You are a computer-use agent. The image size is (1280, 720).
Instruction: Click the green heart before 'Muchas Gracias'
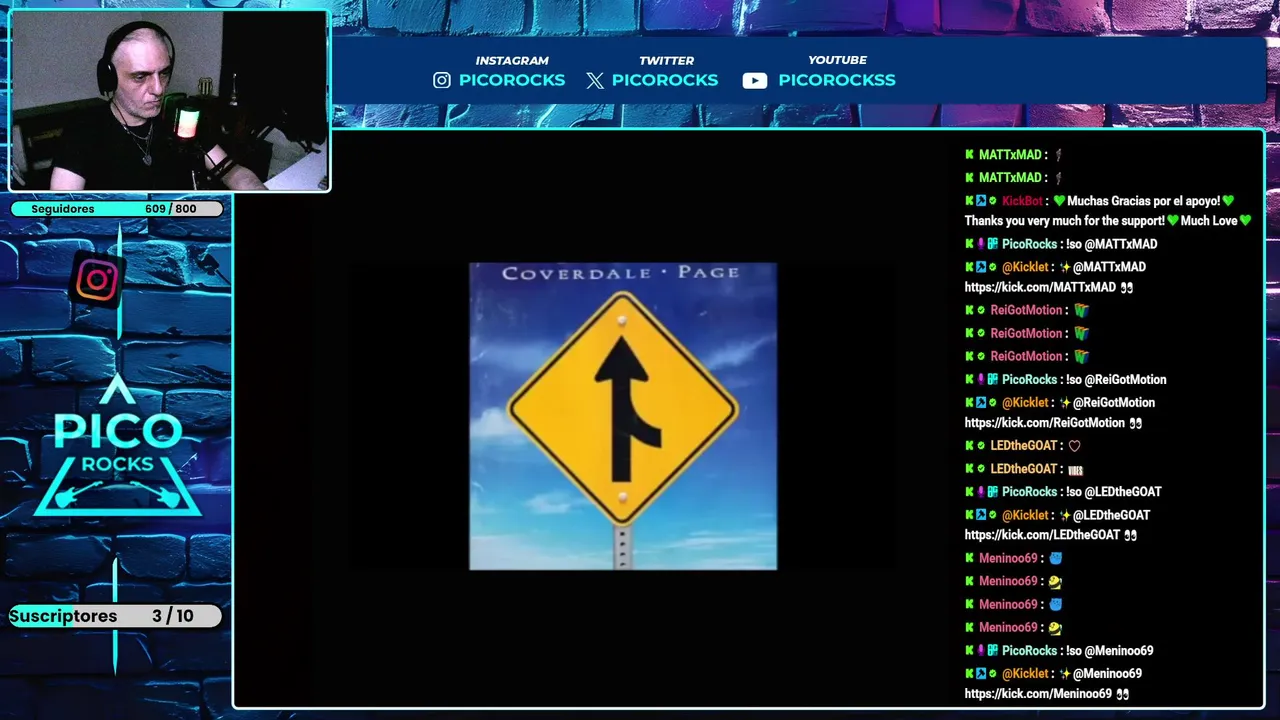(x=1059, y=201)
